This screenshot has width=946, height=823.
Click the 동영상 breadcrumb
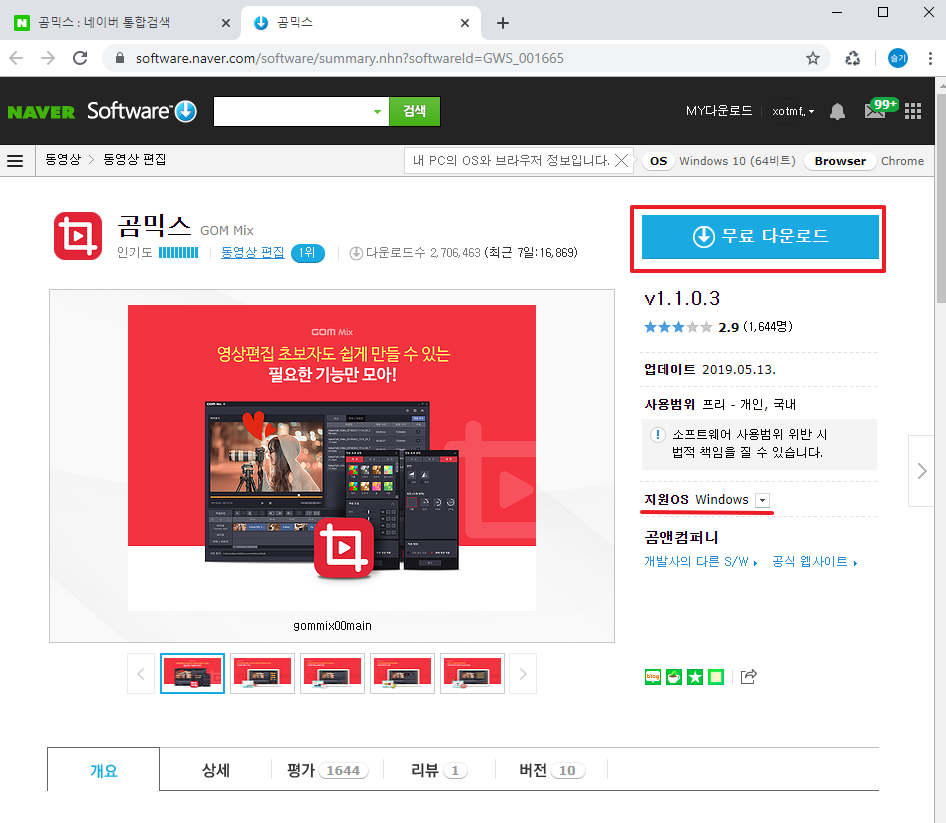click(x=63, y=160)
